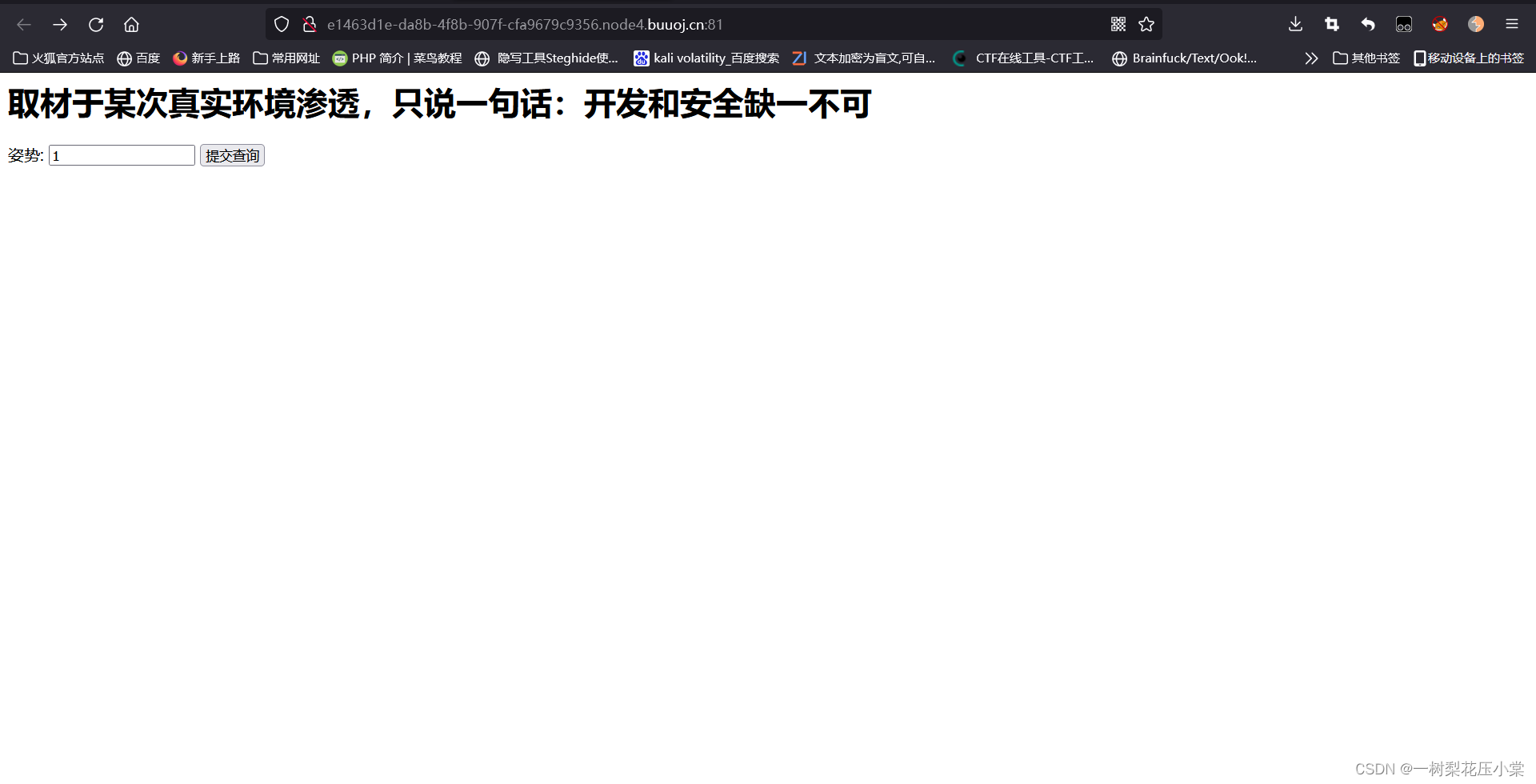The height and width of the screenshot is (784, 1536).
Task: Focus the 姿势 input field
Action: [122, 155]
